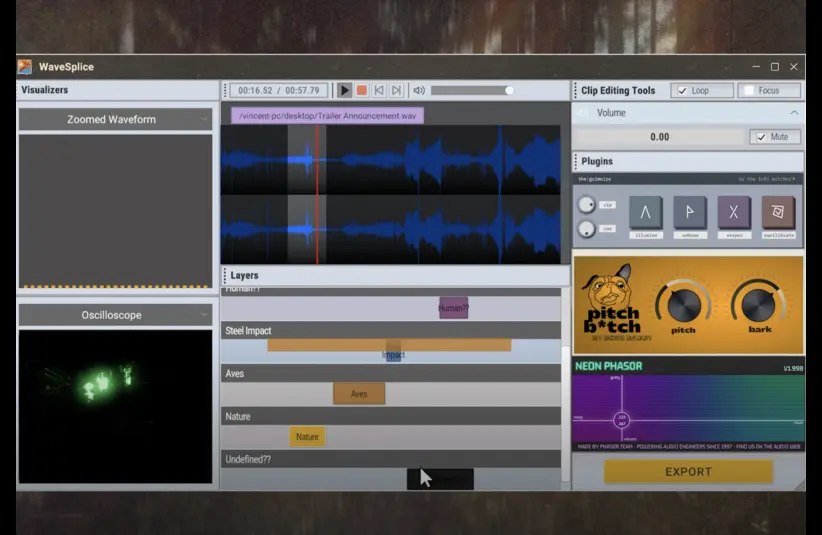
Task: Click the Volume section speaker icon
Action: tap(583, 113)
